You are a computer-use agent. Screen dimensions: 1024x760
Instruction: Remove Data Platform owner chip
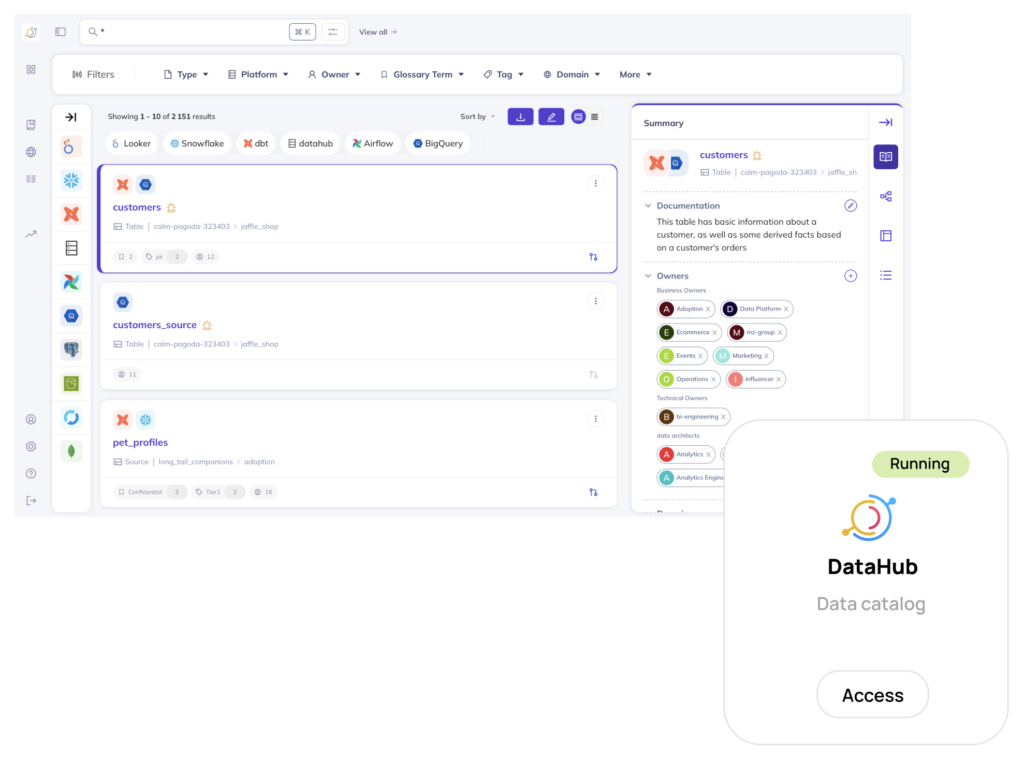[786, 309]
